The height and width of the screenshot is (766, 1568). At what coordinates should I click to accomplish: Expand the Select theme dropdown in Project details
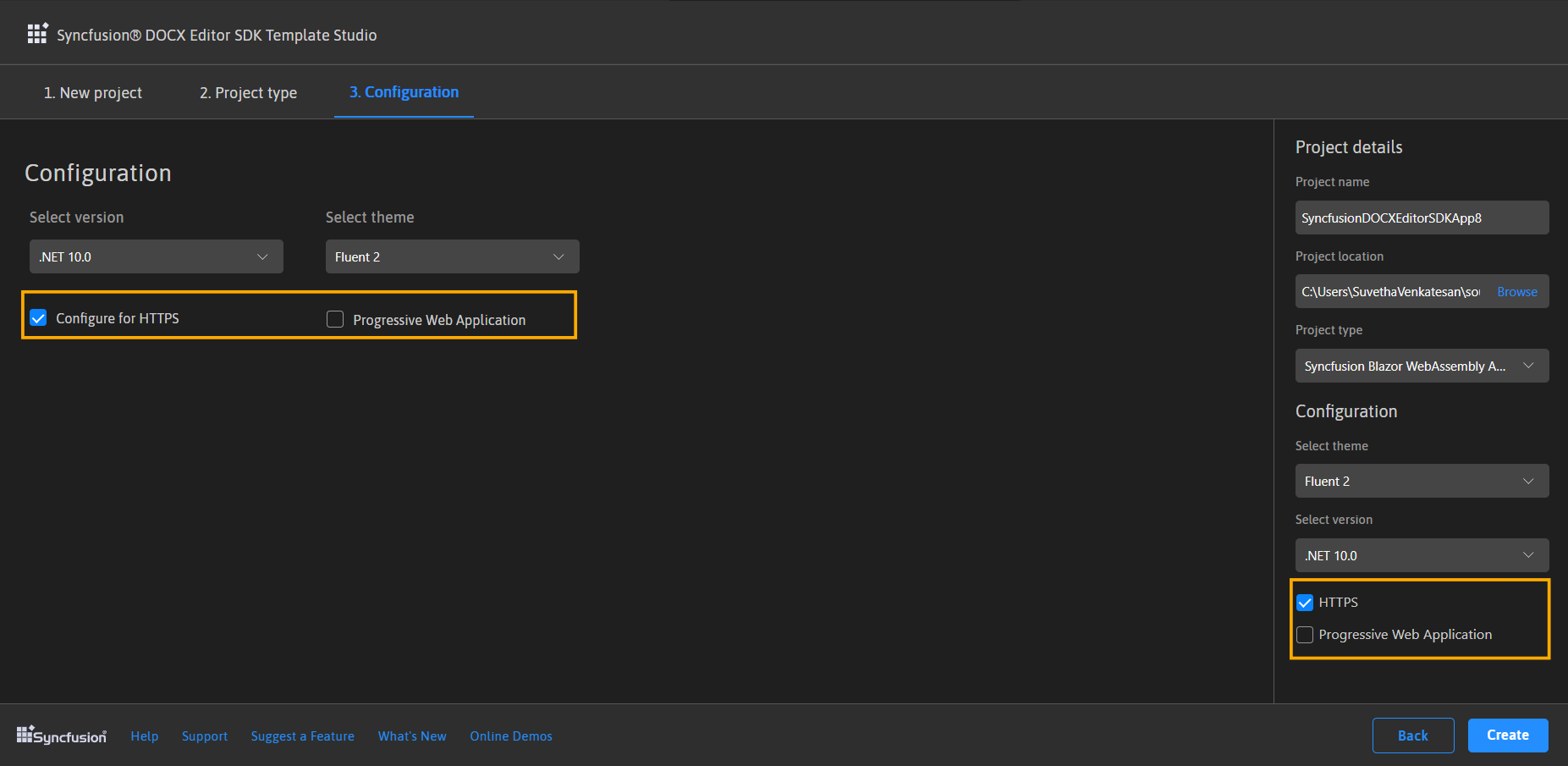click(x=1421, y=481)
